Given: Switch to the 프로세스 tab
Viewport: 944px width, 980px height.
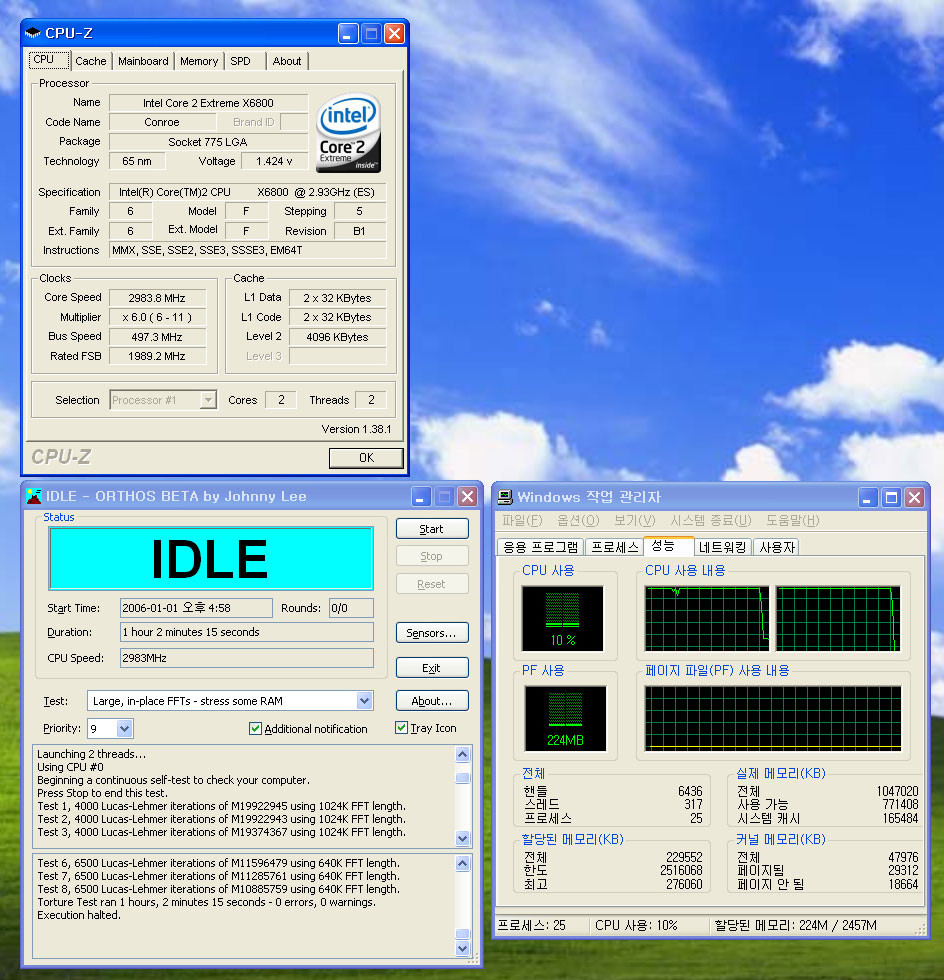Looking at the screenshot, I should coord(615,548).
